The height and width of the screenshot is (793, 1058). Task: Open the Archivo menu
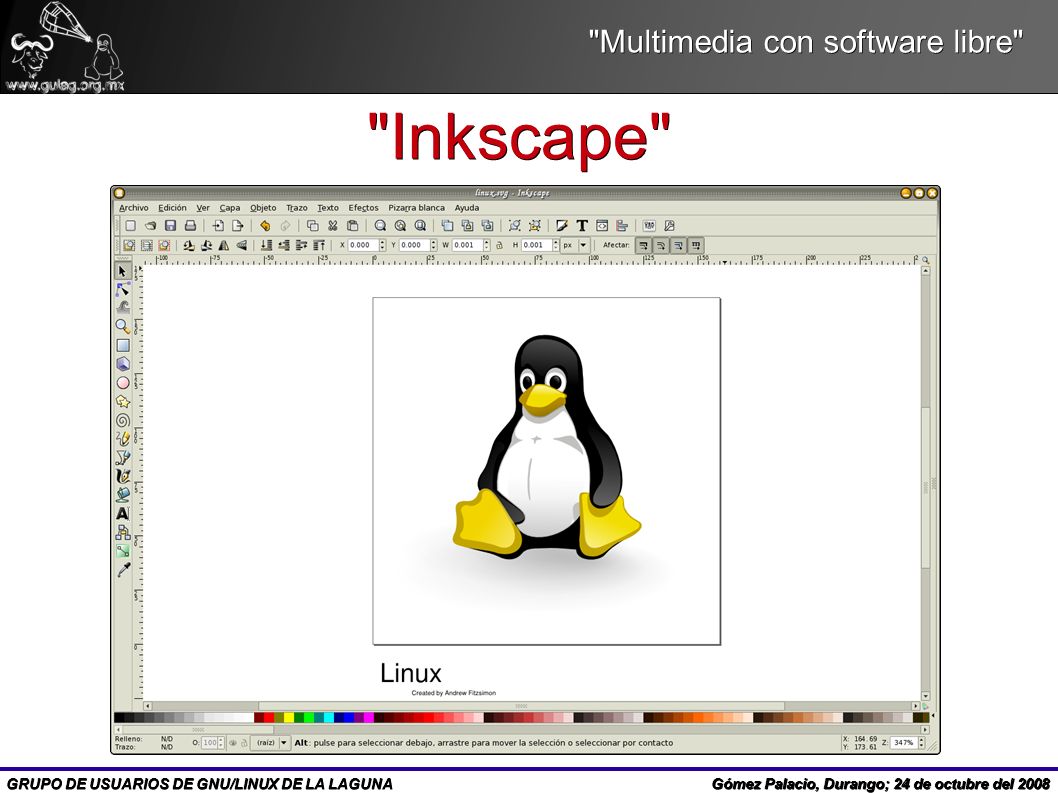134,208
